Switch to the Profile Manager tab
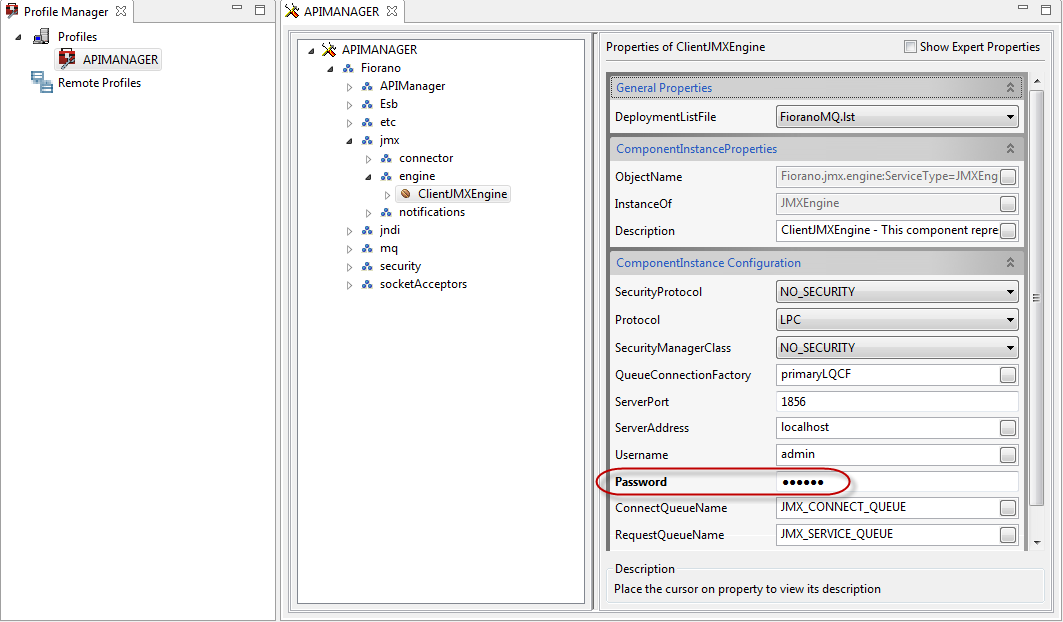Image resolution: width=1063 pixels, height=622 pixels. 66,12
